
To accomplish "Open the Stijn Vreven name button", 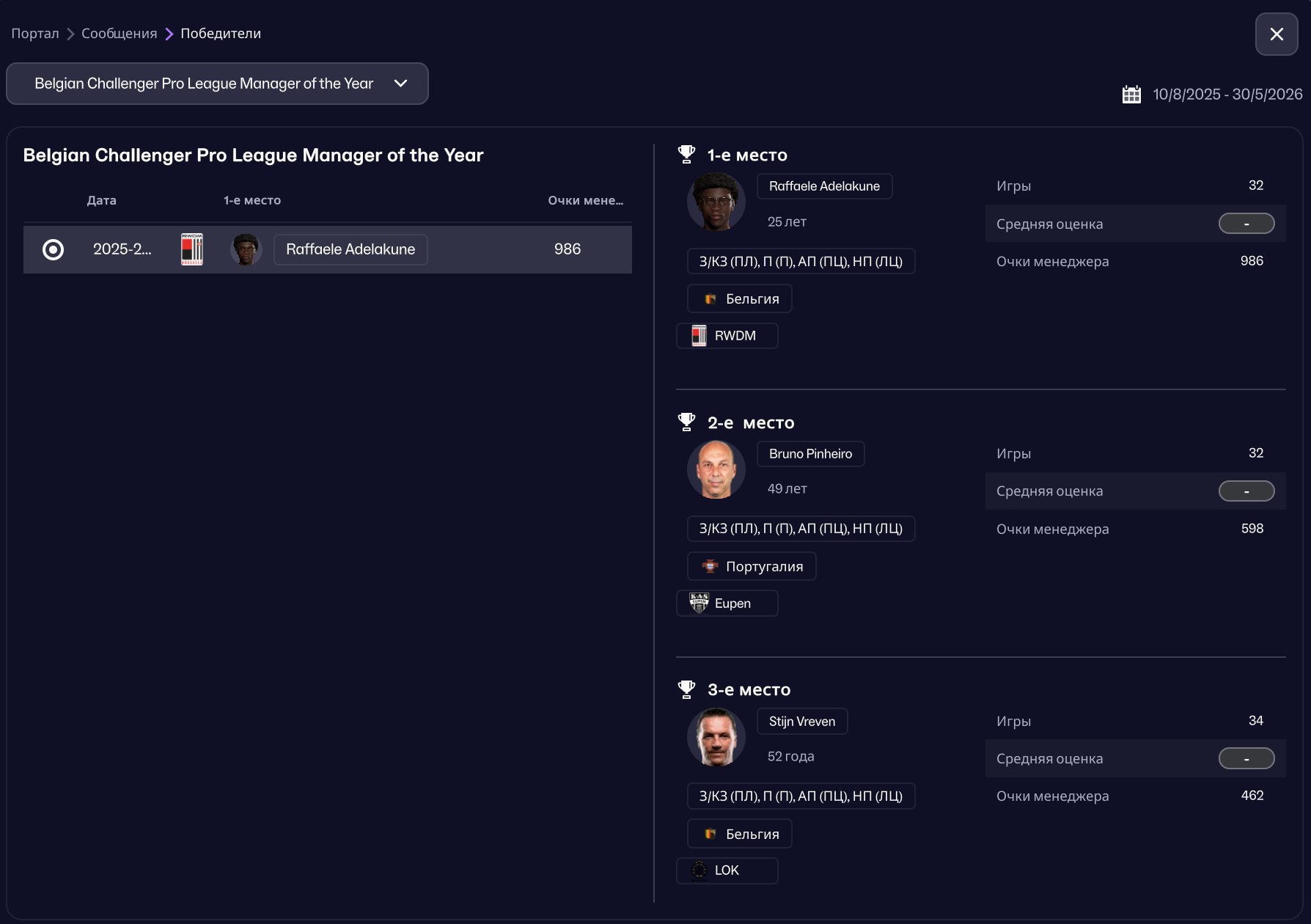I will coord(802,721).
